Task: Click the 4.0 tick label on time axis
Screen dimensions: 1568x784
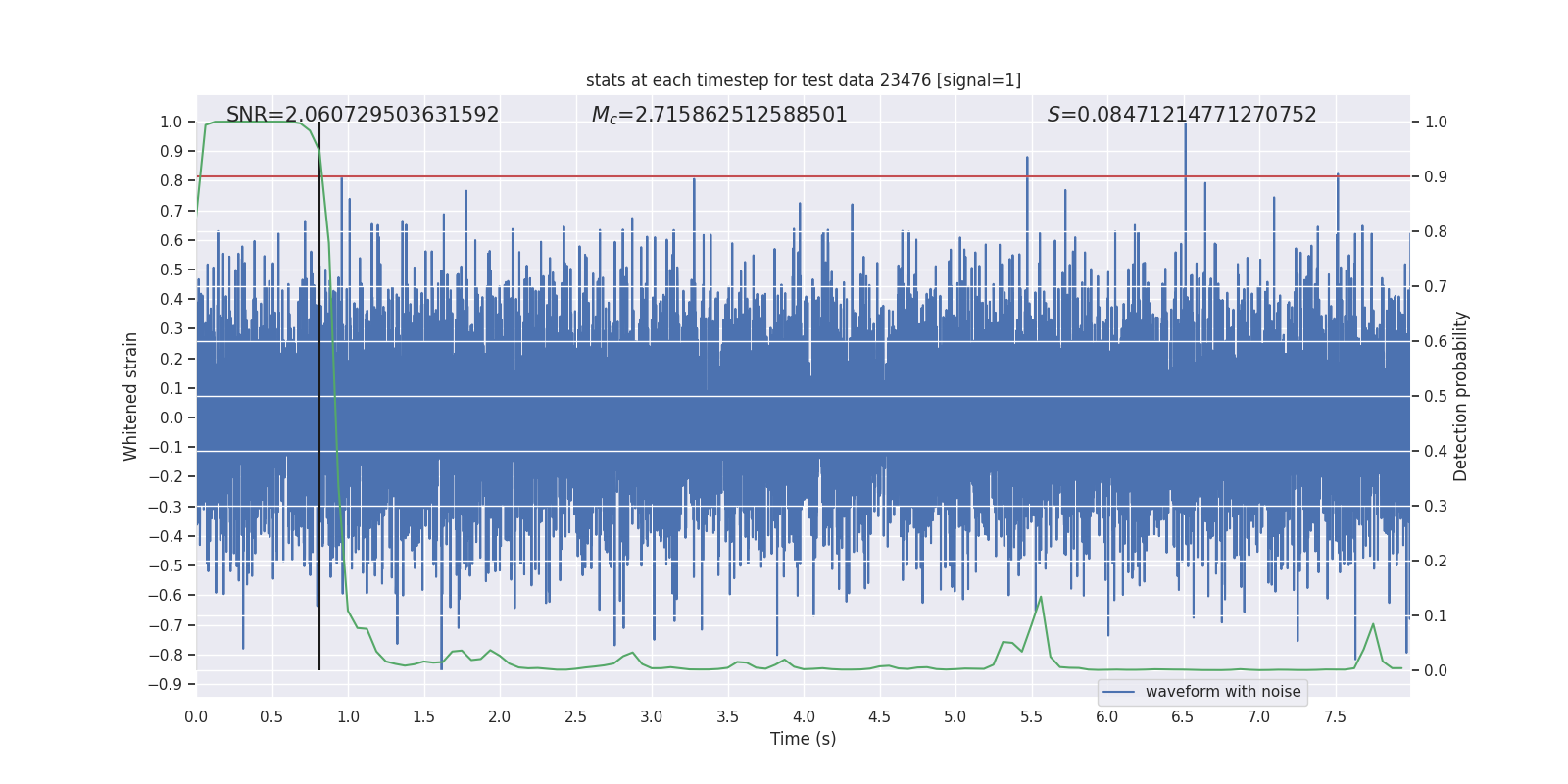Action: tap(803, 717)
